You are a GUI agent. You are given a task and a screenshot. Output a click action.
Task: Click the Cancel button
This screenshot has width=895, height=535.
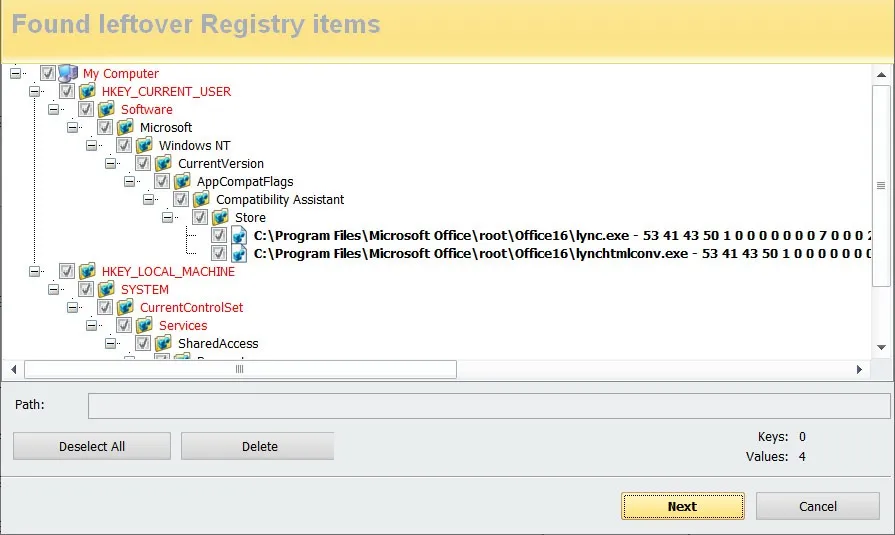tap(817, 506)
